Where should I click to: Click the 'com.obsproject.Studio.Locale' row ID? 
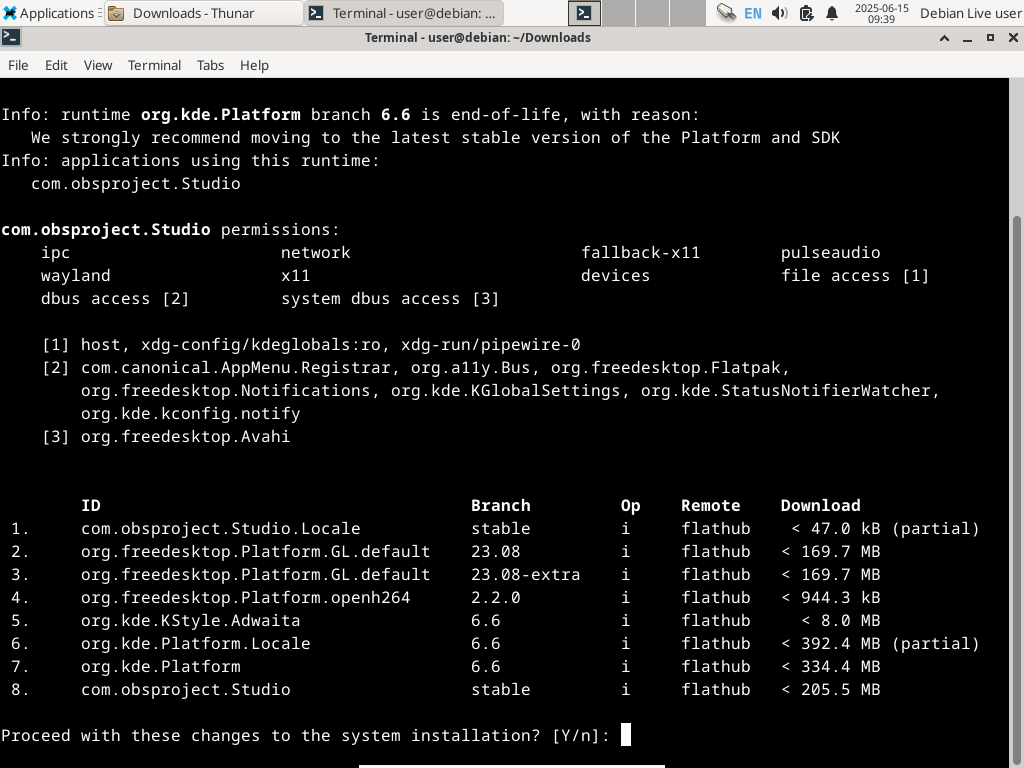click(x=221, y=528)
